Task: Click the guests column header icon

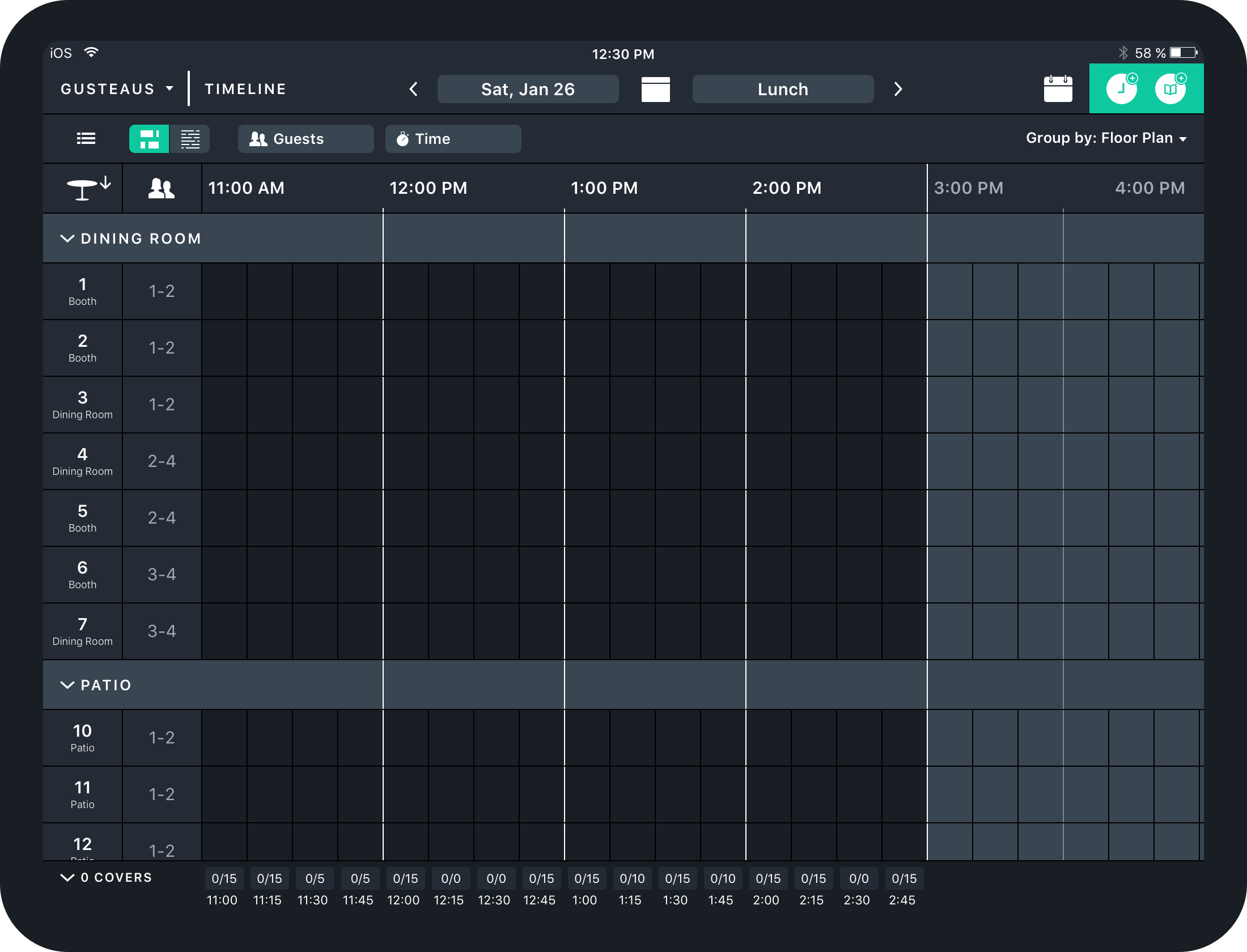Action: pyautogui.click(x=162, y=188)
